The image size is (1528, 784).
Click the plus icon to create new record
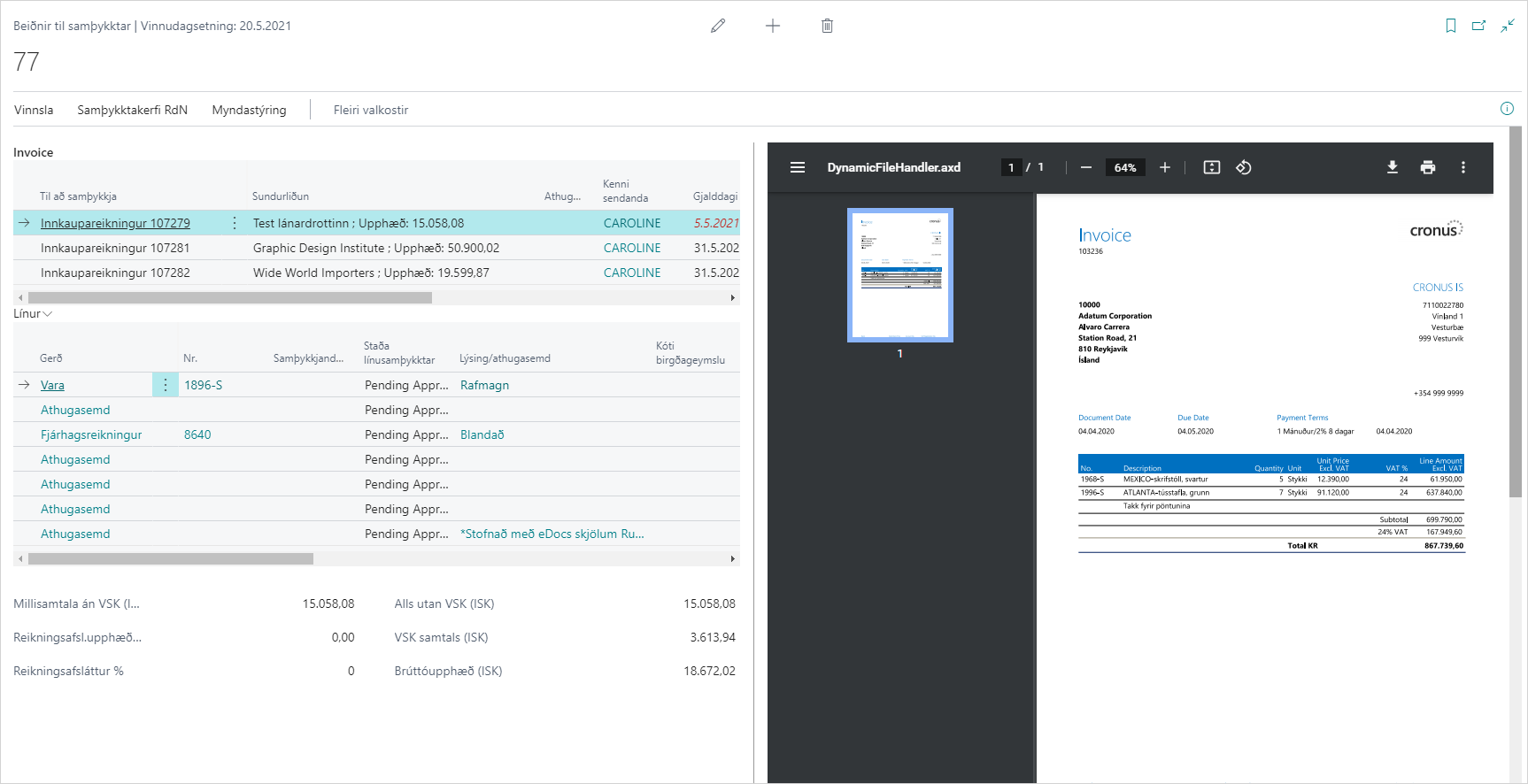coord(773,26)
